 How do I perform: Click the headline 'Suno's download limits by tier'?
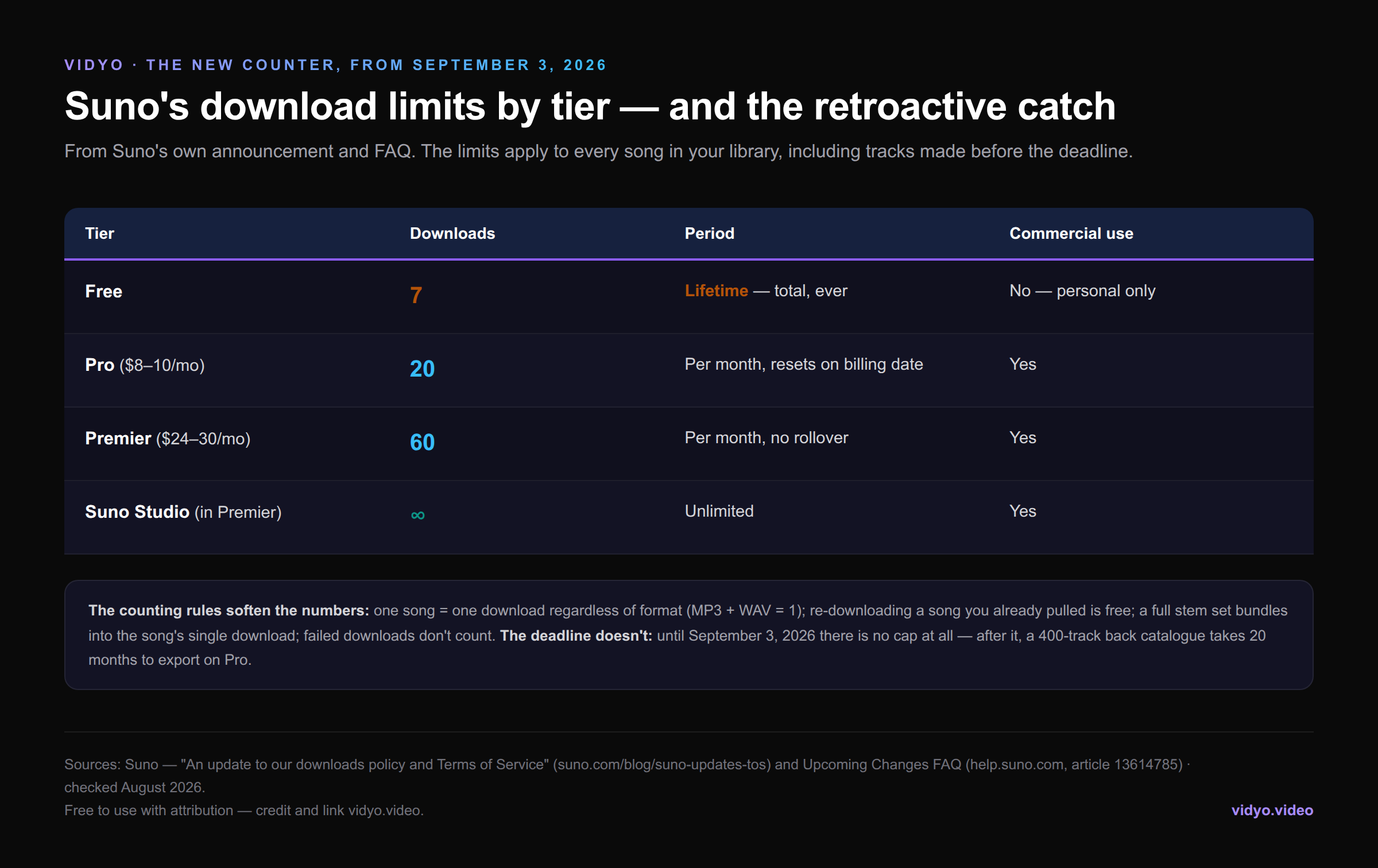coord(337,106)
